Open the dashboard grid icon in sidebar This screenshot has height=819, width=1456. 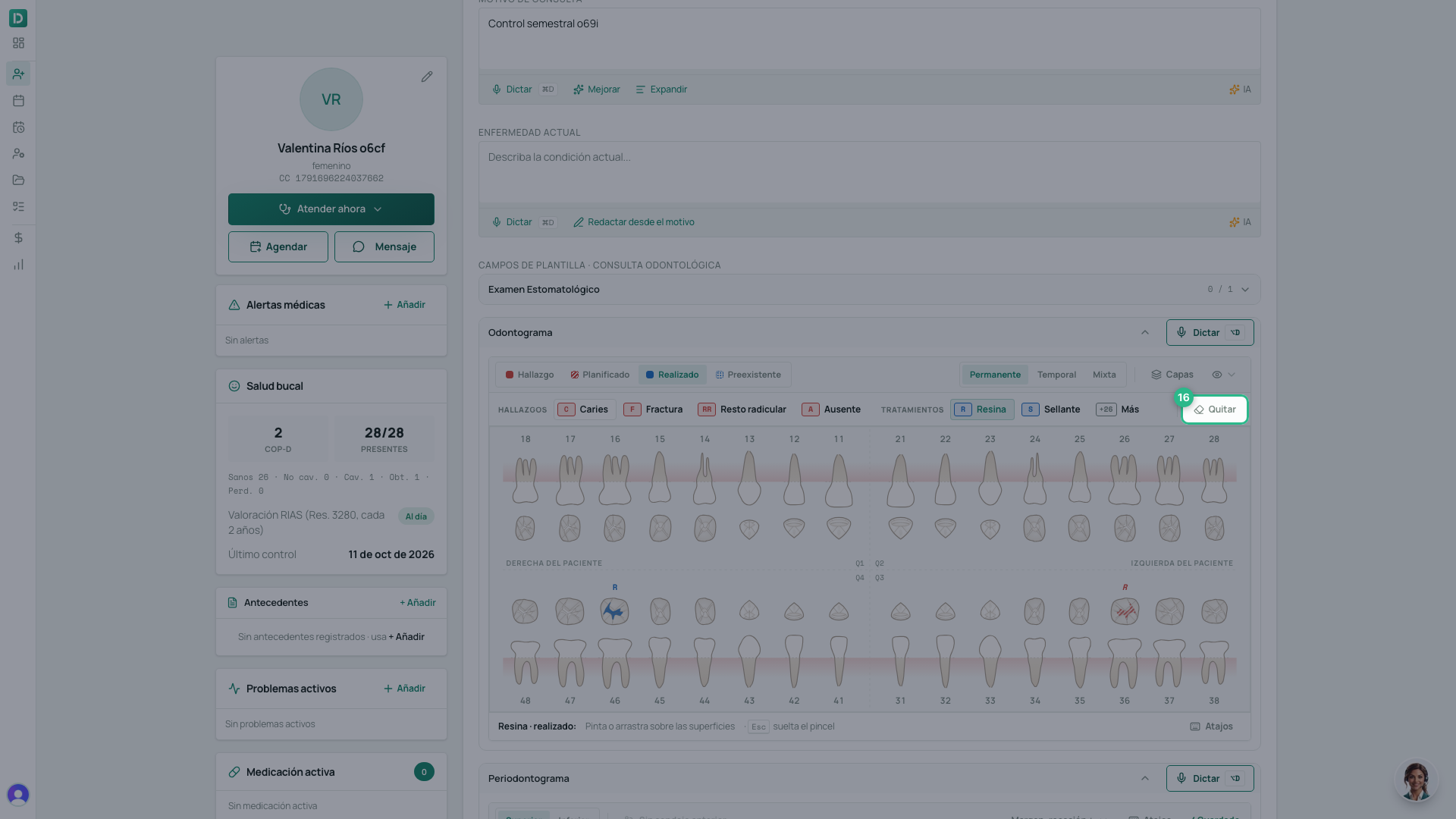(x=18, y=43)
